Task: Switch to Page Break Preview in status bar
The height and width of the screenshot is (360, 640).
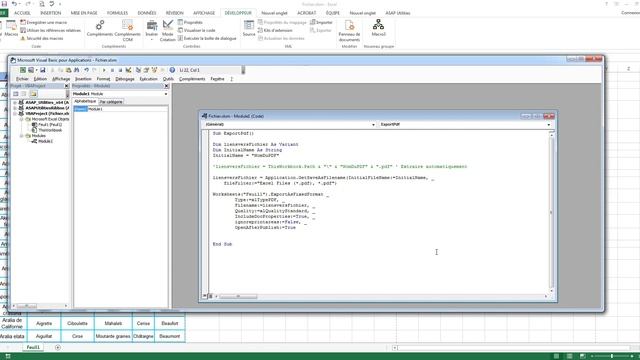Action: [582, 356]
